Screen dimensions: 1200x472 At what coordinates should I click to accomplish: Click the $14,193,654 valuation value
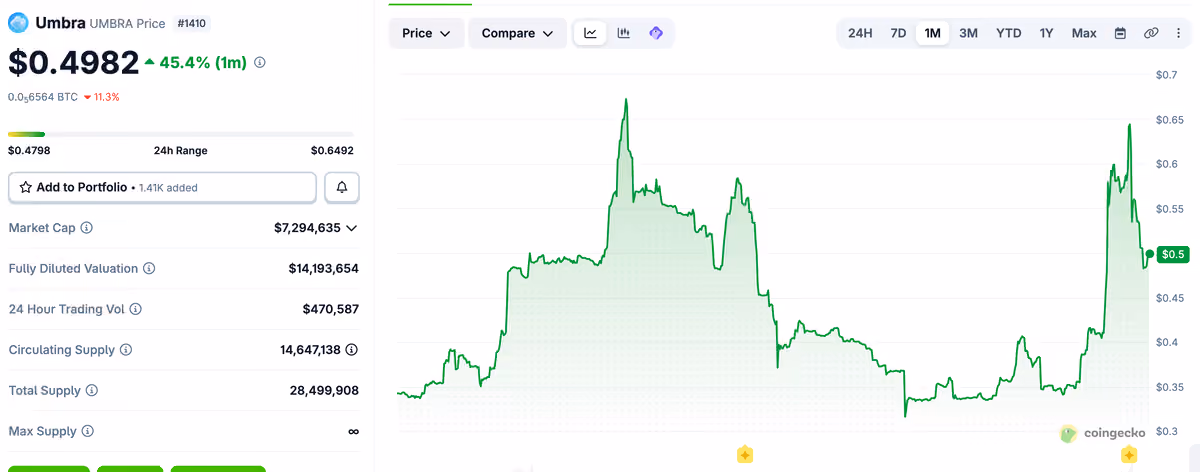pyautogui.click(x=323, y=269)
